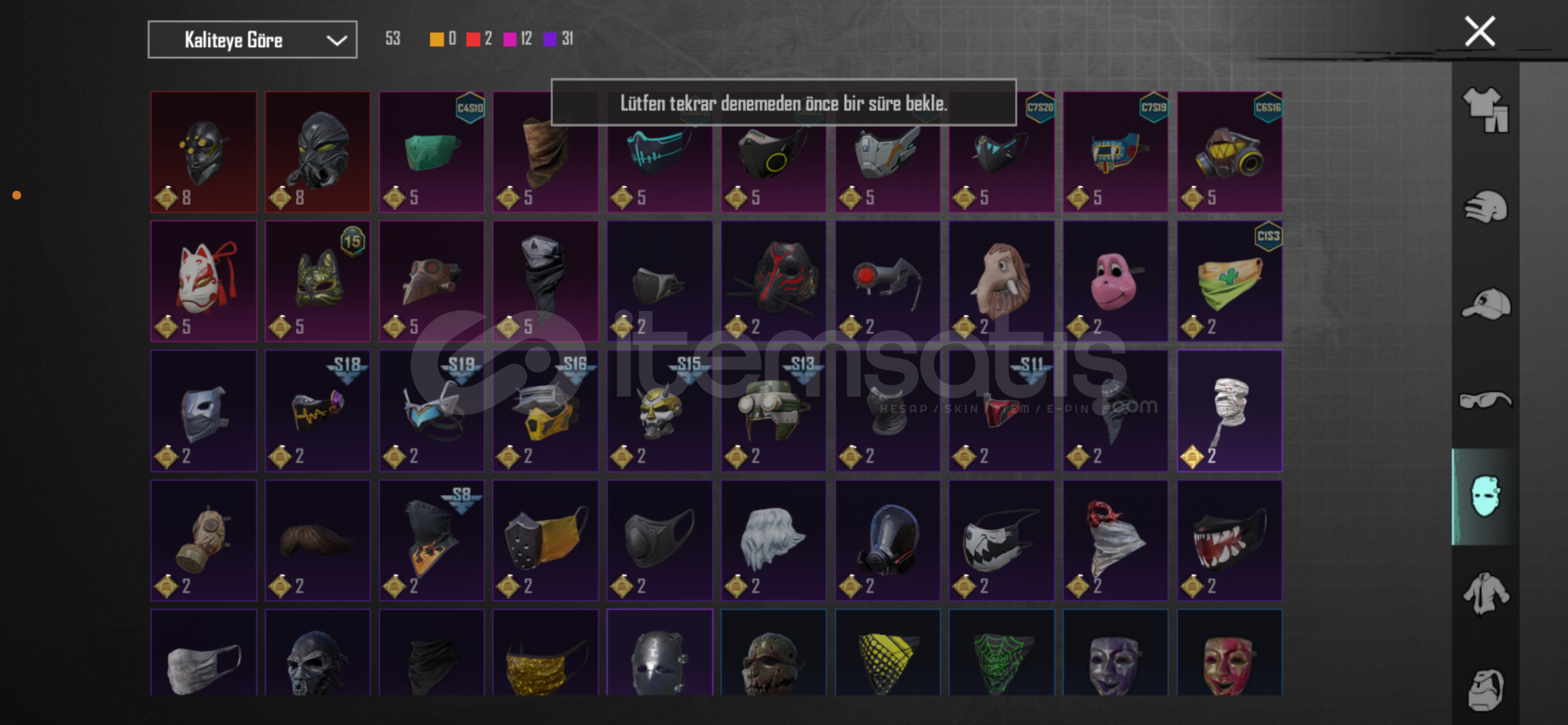
Task: Select the white kitsune fox mask
Action: tap(203, 281)
